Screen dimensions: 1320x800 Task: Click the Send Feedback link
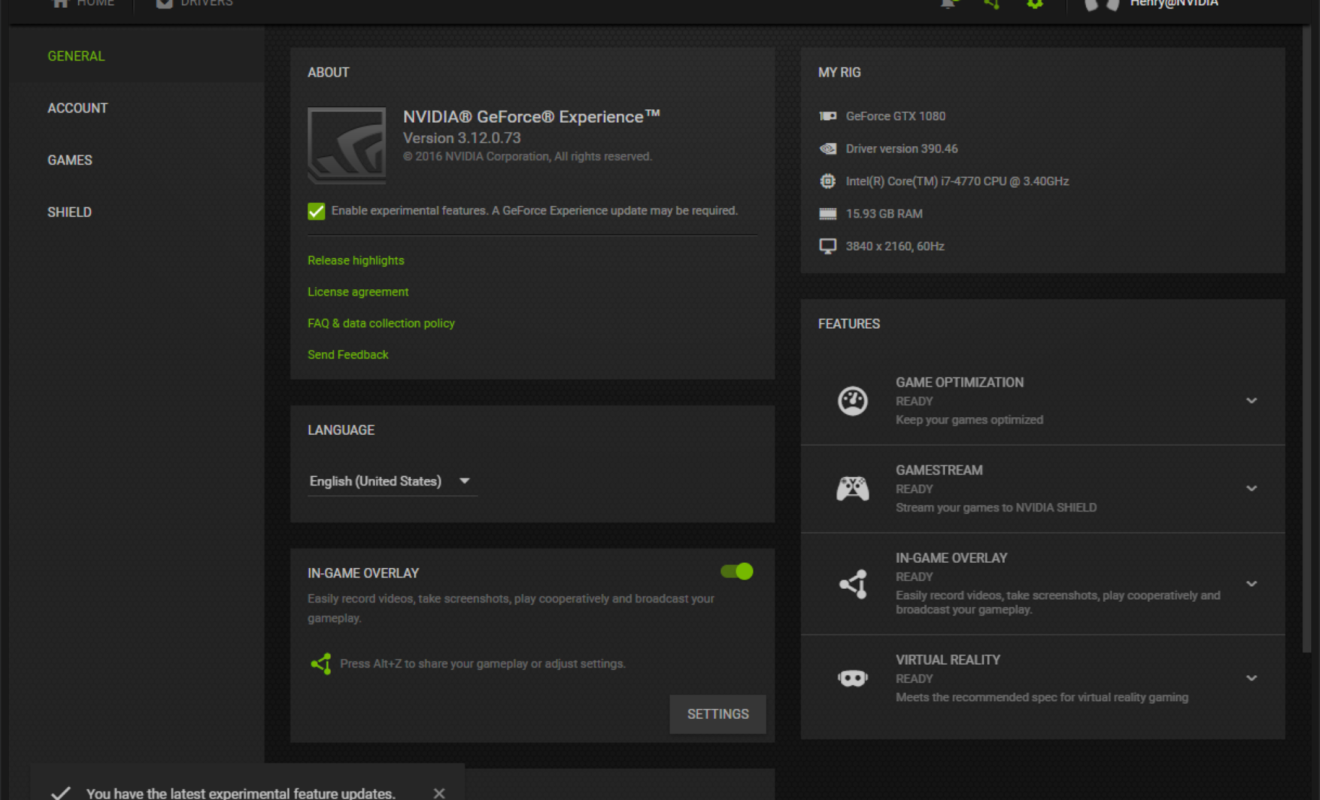pos(348,355)
